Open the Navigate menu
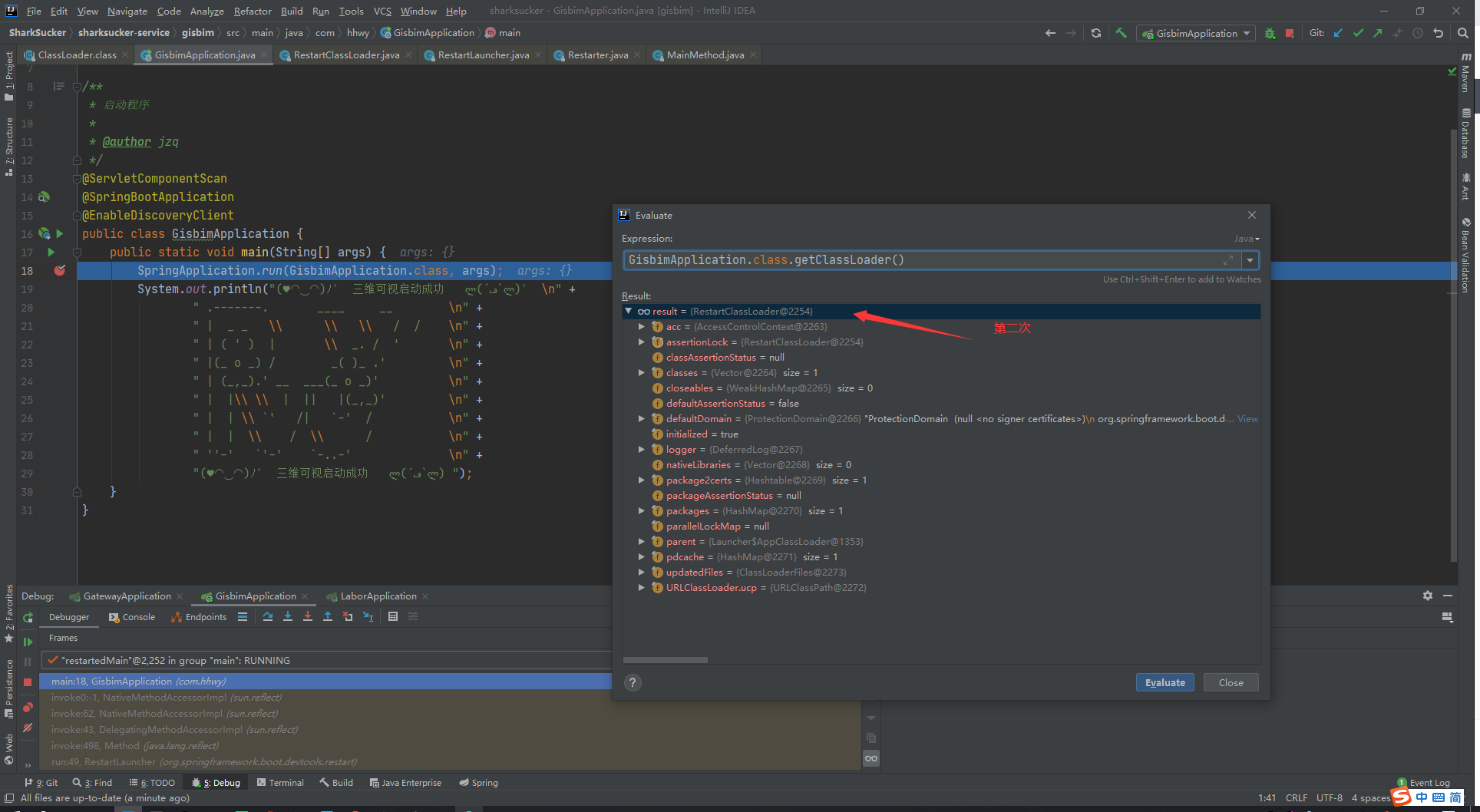The width and height of the screenshot is (1480, 812). pyautogui.click(x=127, y=11)
